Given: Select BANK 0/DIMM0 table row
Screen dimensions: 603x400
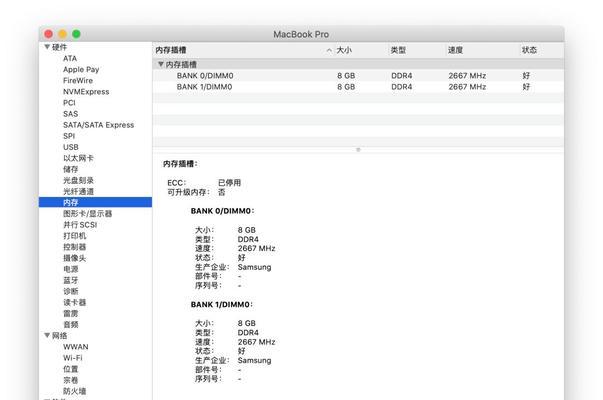Looking at the screenshot, I should tap(358, 76).
